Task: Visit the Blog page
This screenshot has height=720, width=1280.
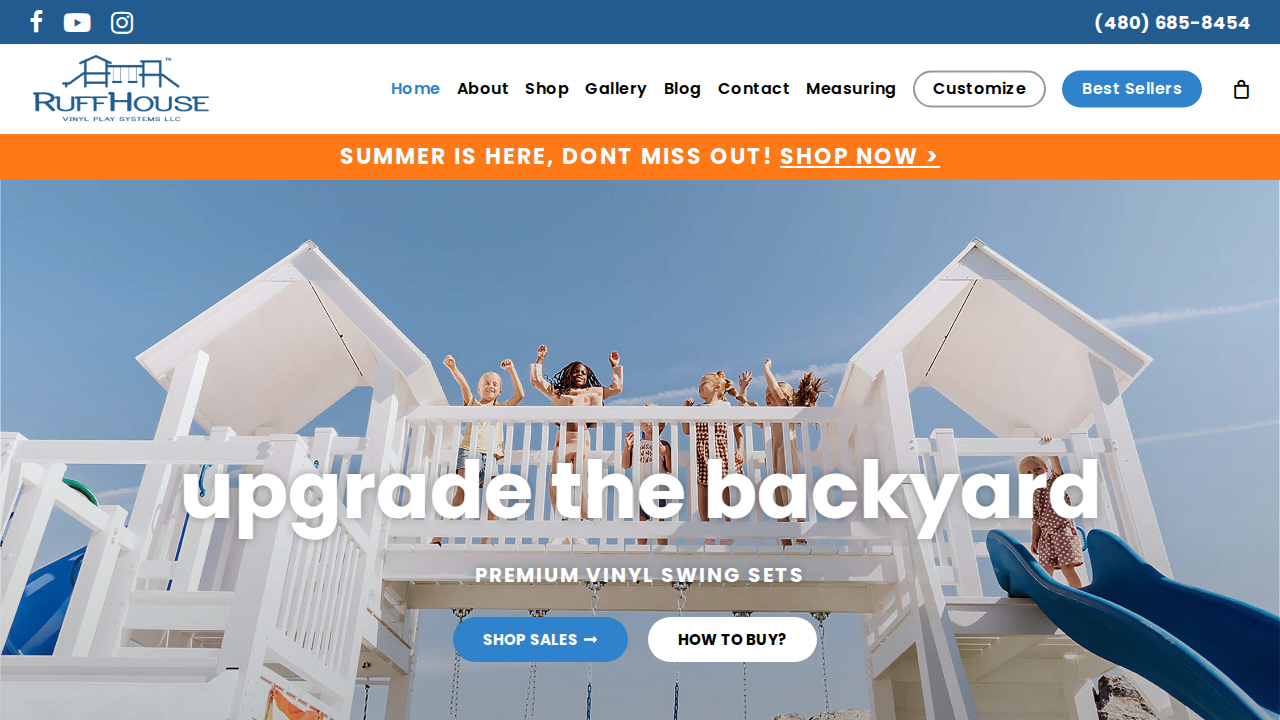Action: pos(682,89)
